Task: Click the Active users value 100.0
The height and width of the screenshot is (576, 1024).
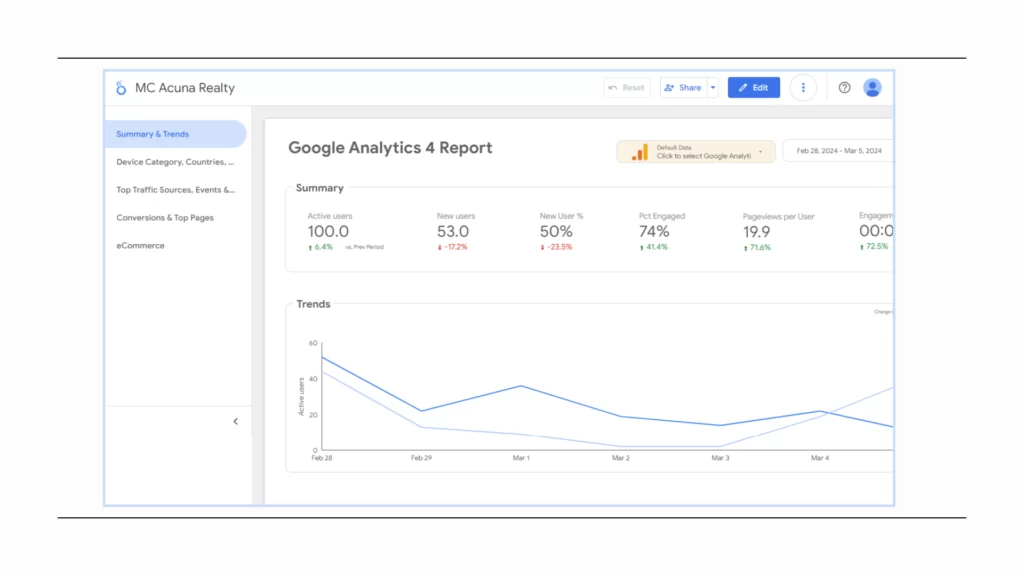Action: click(328, 231)
